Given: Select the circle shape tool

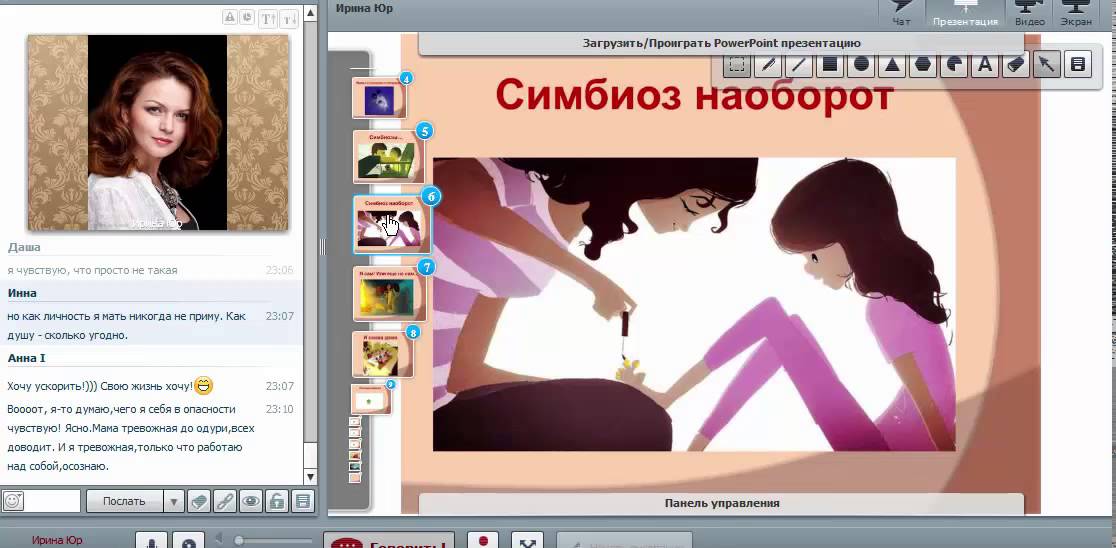Looking at the screenshot, I should pyautogui.click(x=861, y=65).
